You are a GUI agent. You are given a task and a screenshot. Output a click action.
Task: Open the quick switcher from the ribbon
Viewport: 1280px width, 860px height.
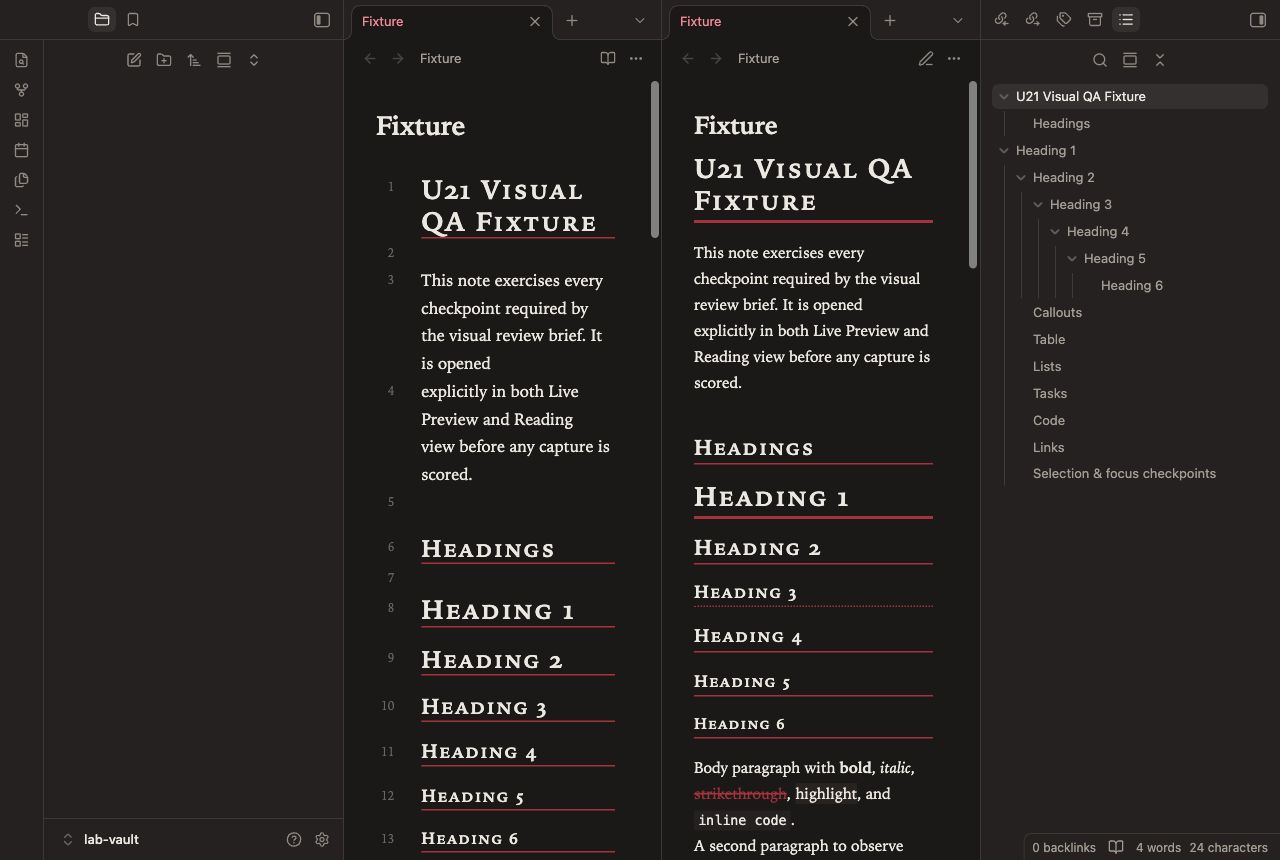pos(21,60)
